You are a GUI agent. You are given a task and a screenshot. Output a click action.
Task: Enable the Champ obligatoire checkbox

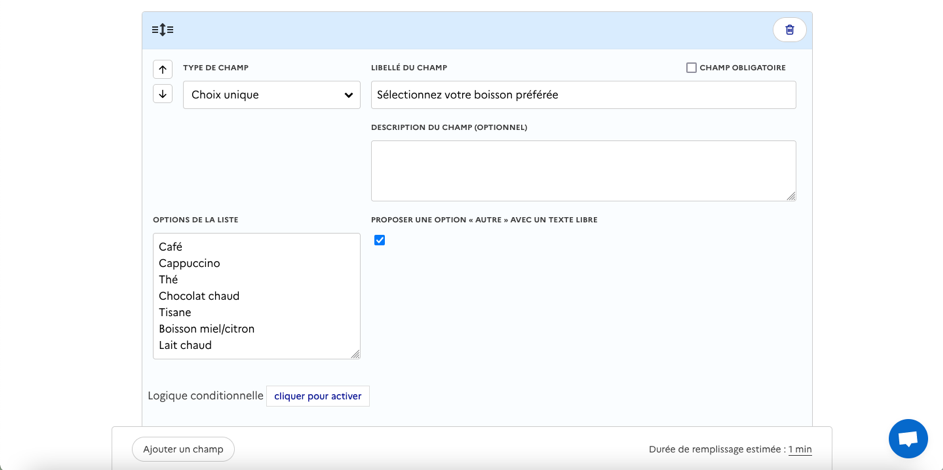click(691, 68)
